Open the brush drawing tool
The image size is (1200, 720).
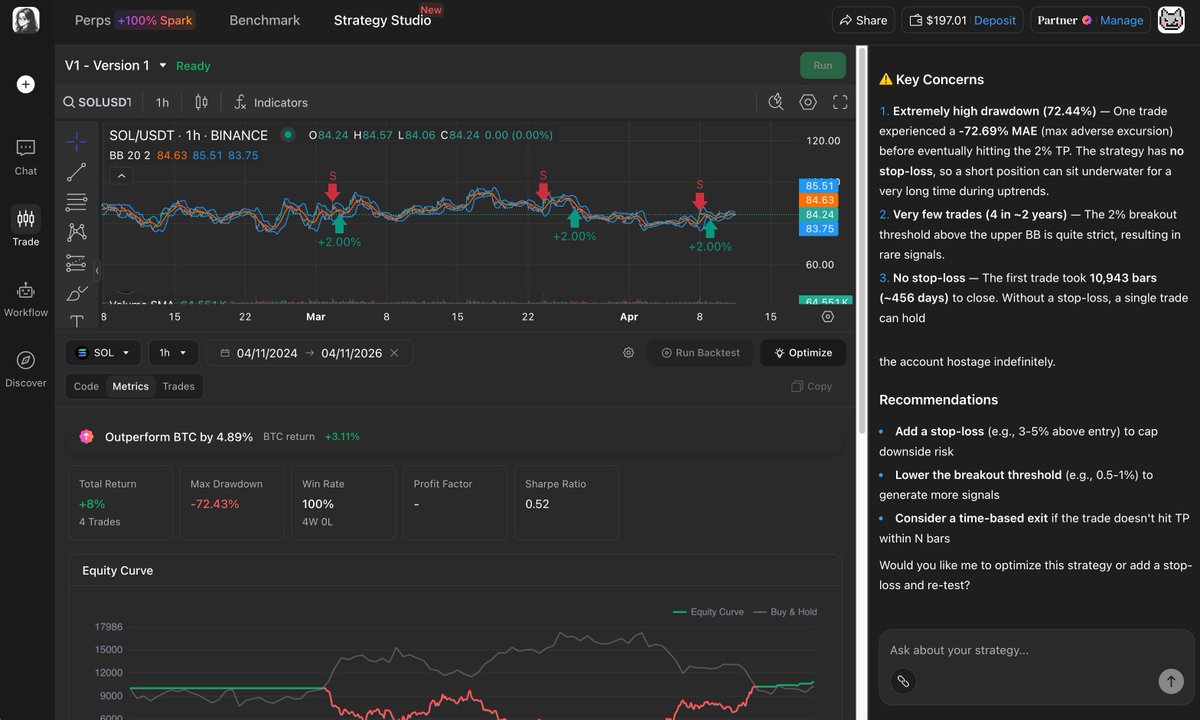coord(76,293)
